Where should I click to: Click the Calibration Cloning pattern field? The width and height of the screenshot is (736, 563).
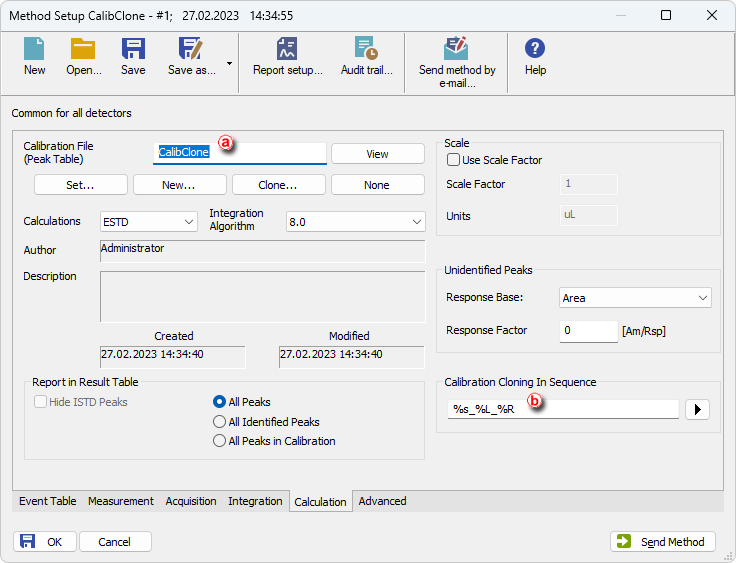pyautogui.click(x=563, y=409)
